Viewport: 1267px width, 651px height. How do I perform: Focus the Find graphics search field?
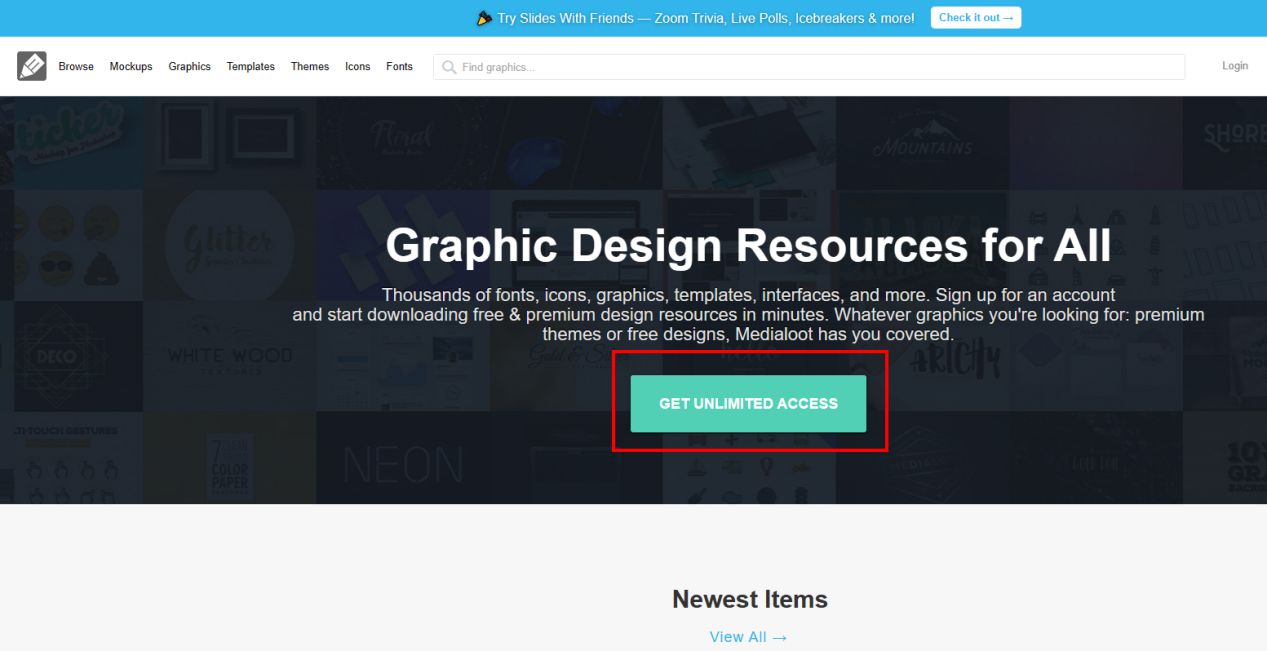(x=809, y=67)
